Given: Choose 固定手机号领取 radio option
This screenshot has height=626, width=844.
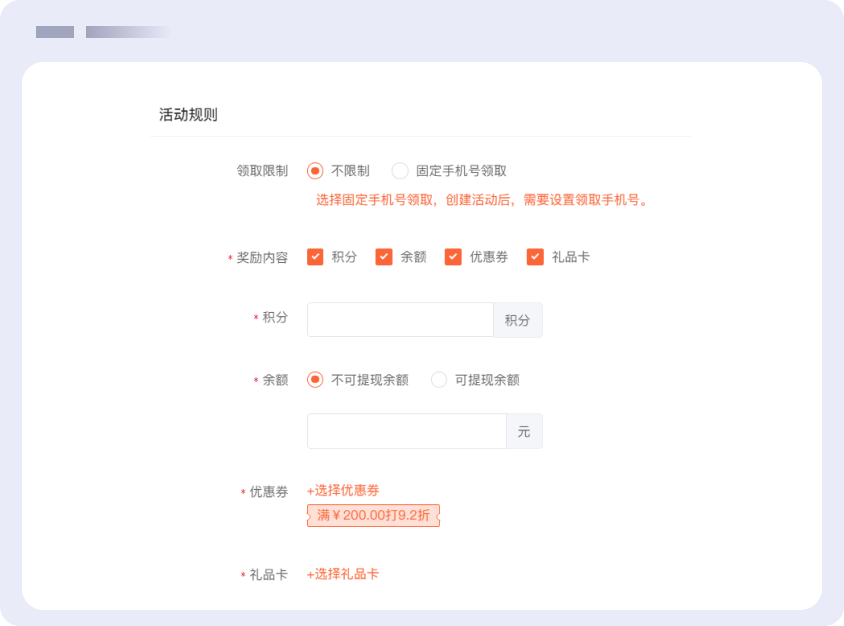Looking at the screenshot, I should click(x=400, y=171).
